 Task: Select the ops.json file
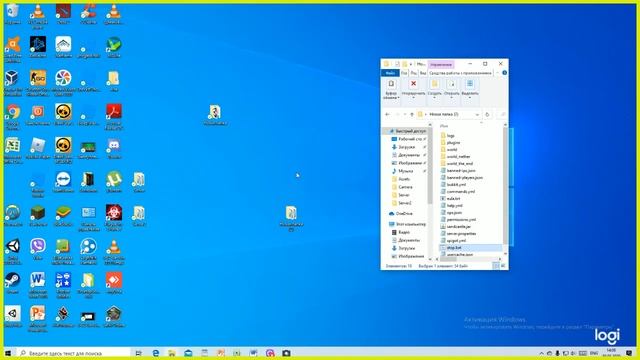click(451, 212)
